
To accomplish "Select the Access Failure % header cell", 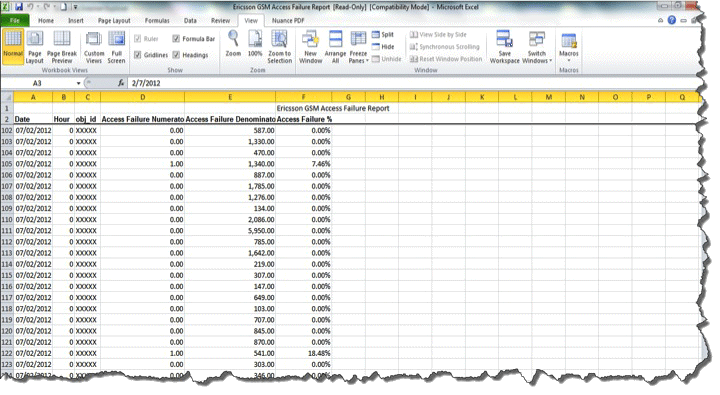I will 304,119.
